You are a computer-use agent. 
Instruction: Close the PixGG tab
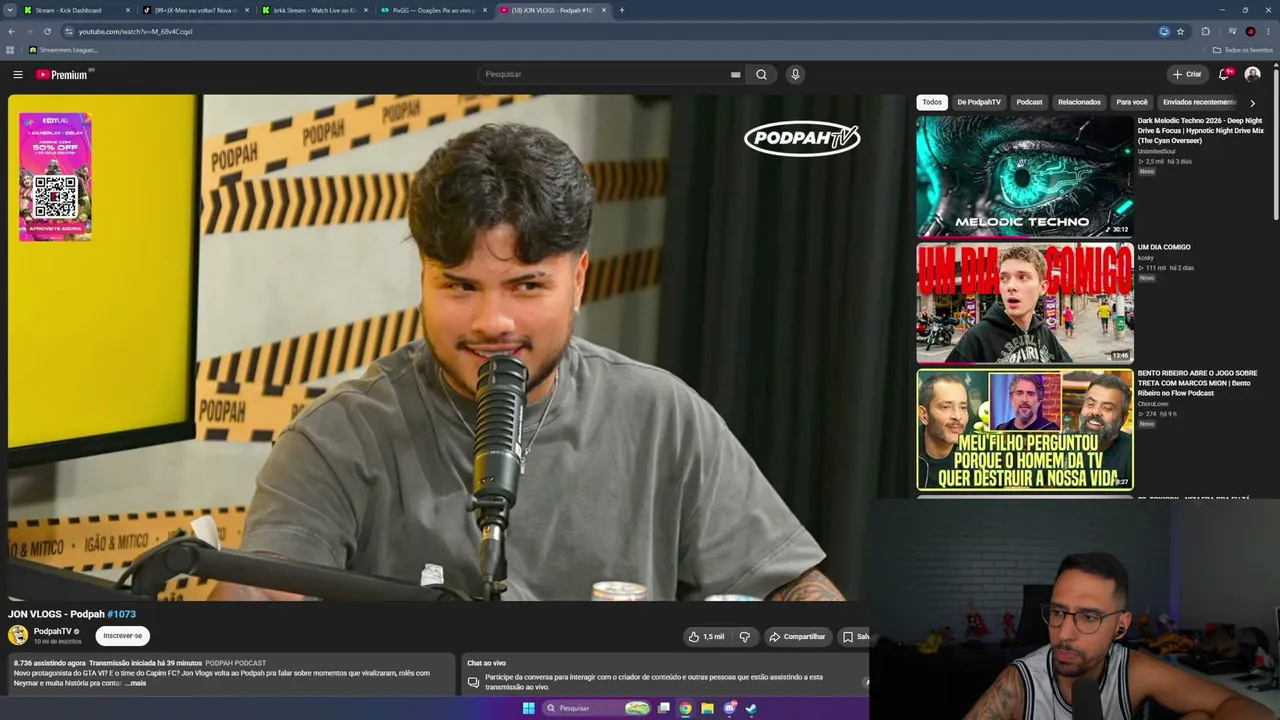(485, 10)
